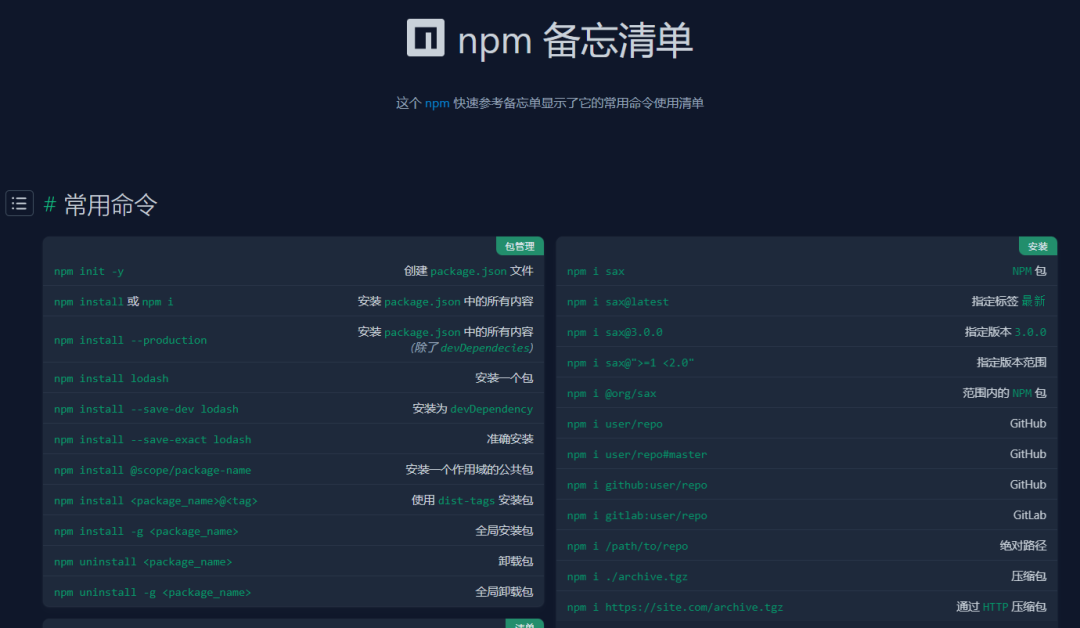Click 'npm install 或 npm i' row command
The width and height of the screenshot is (1080, 628).
tap(114, 302)
